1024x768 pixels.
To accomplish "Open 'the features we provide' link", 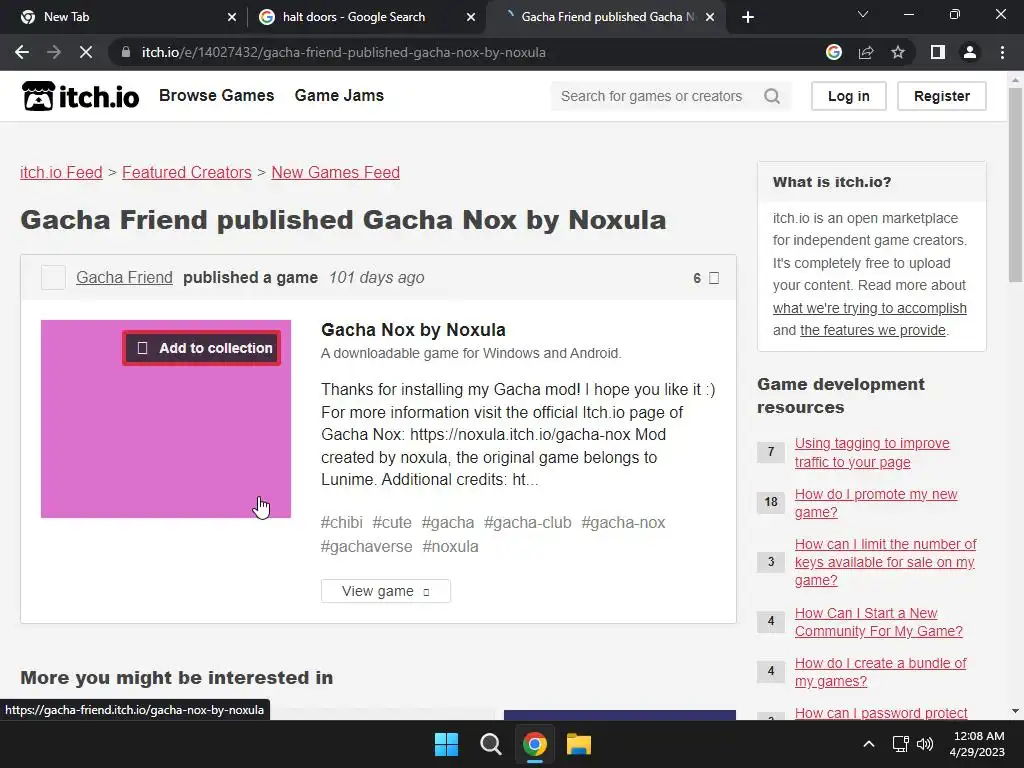I will 872,330.
